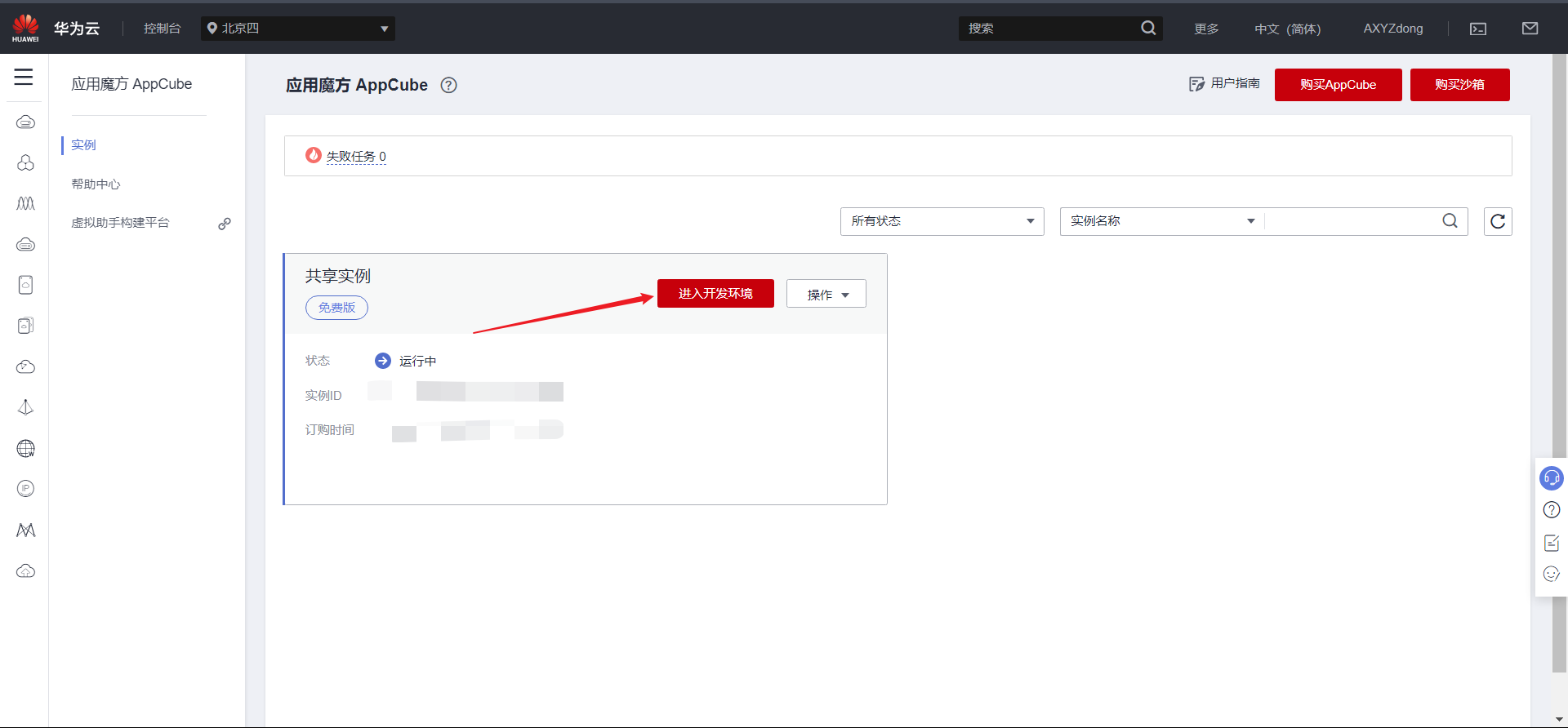
Task: Open the 更多 top menu
Action: 1206,29
